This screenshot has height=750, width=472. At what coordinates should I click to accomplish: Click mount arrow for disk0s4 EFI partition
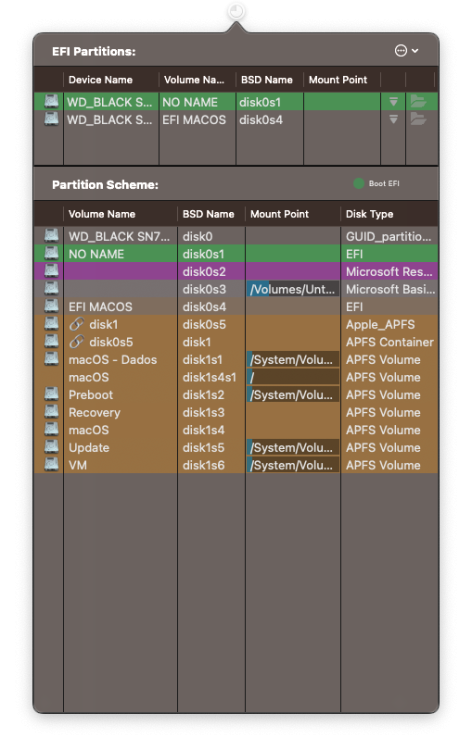coord(393,120)
